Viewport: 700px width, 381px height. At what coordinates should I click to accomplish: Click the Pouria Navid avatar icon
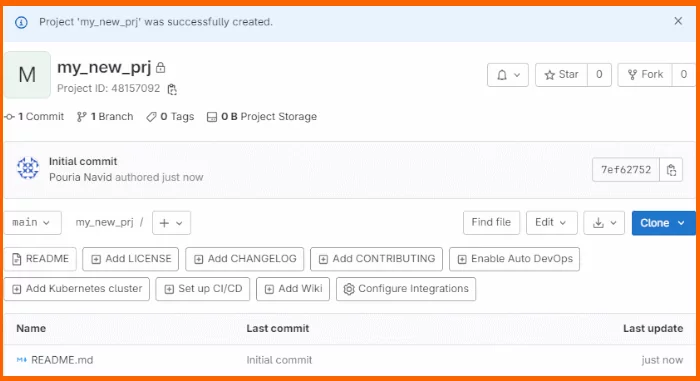28,168
